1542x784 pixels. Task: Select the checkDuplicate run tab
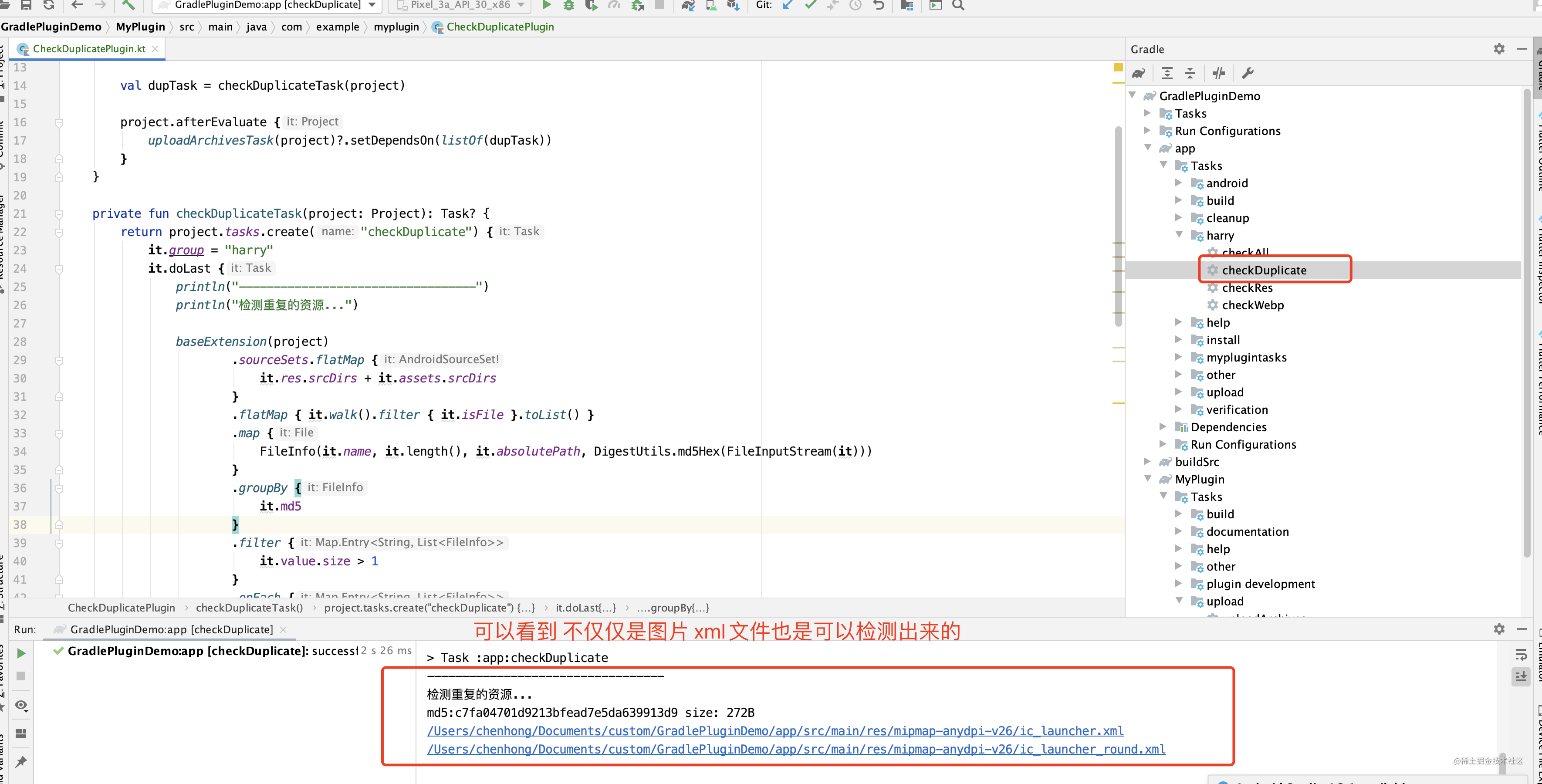point(171,629)
